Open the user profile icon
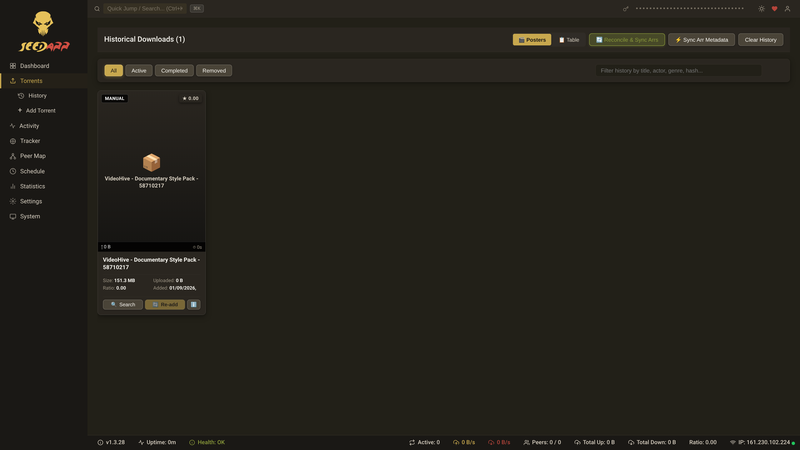Image resolution: width=800 pixels, height=450 pixels. click(787, 9)
